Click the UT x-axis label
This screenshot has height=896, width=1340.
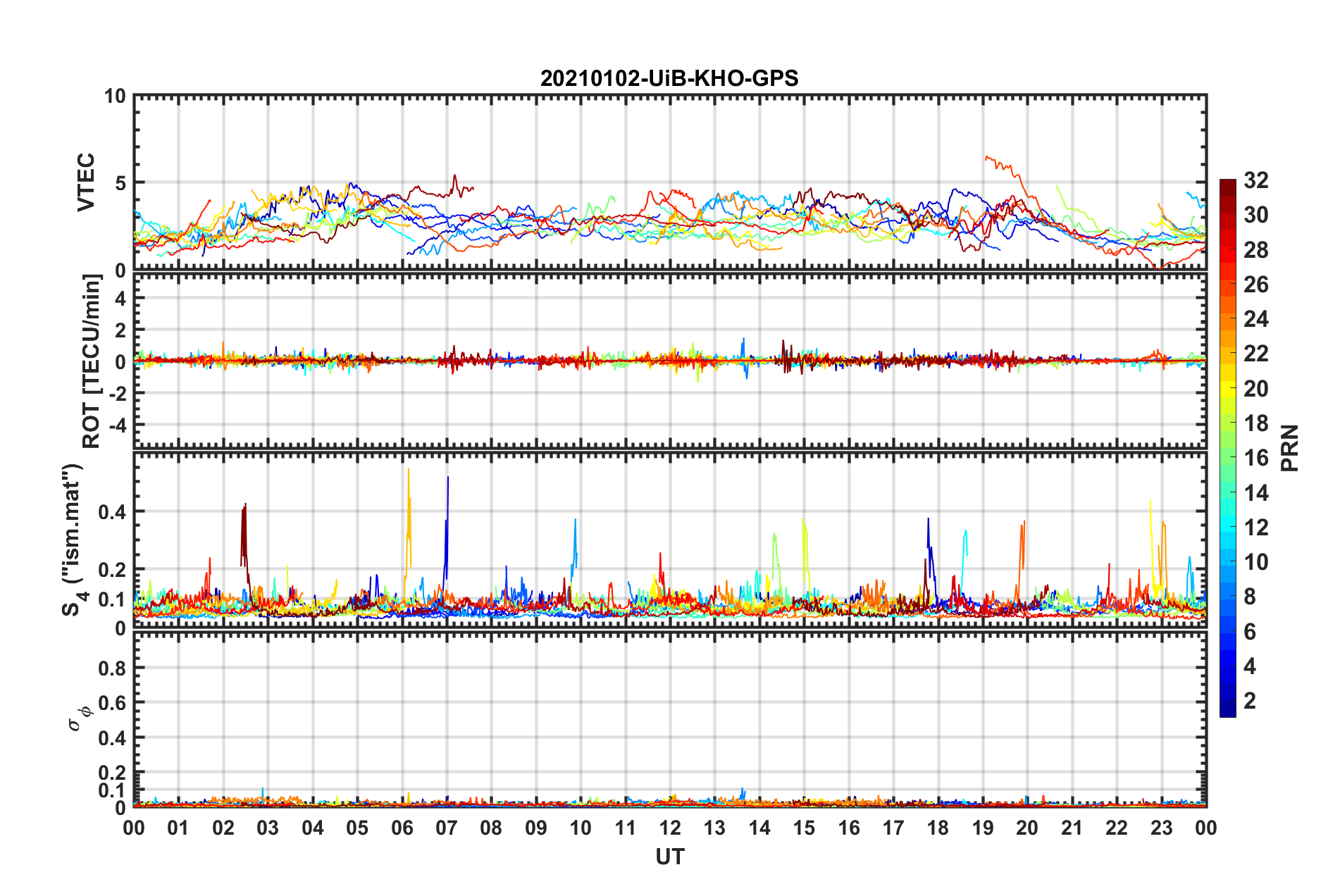(669, 857)
